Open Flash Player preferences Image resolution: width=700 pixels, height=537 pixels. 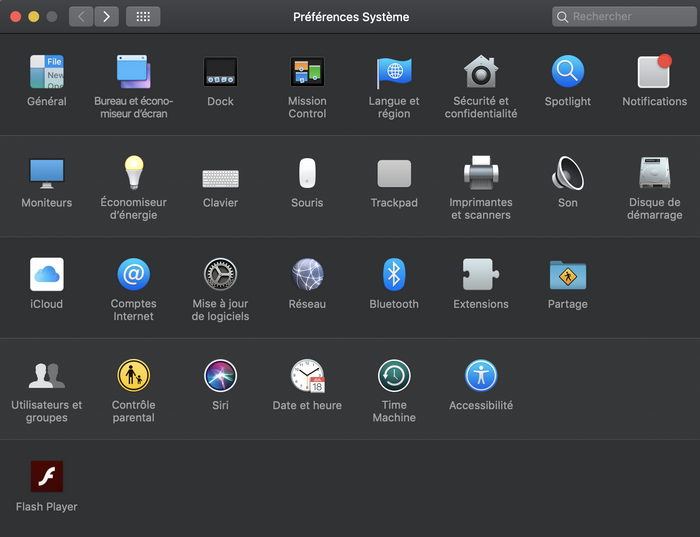pyautogui.click(x=47, y=476)
